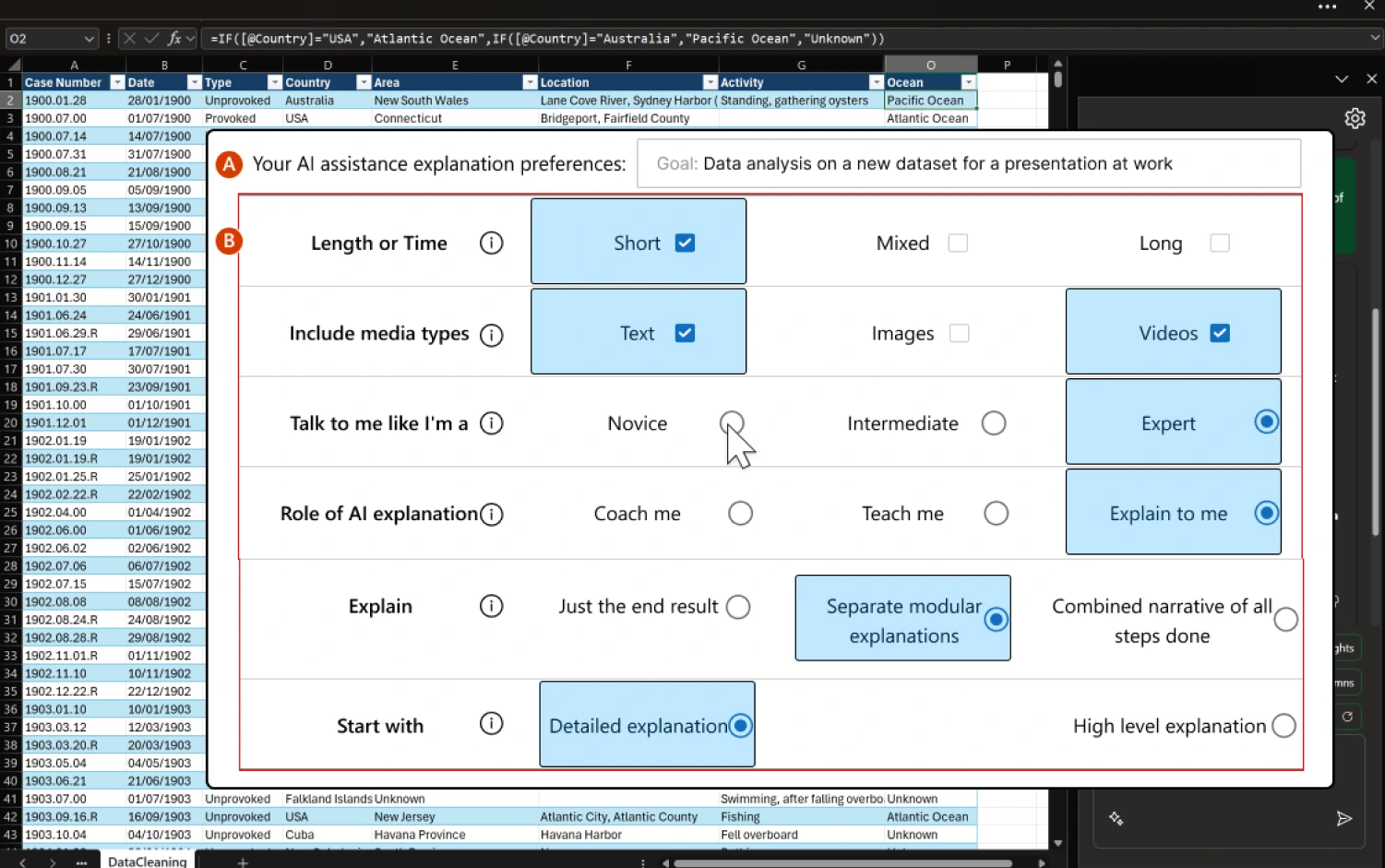This screenshot has height=868, width=1385.
Task: Select the Novice radio button
Action: pyautogui.click(x=731, y=422)
